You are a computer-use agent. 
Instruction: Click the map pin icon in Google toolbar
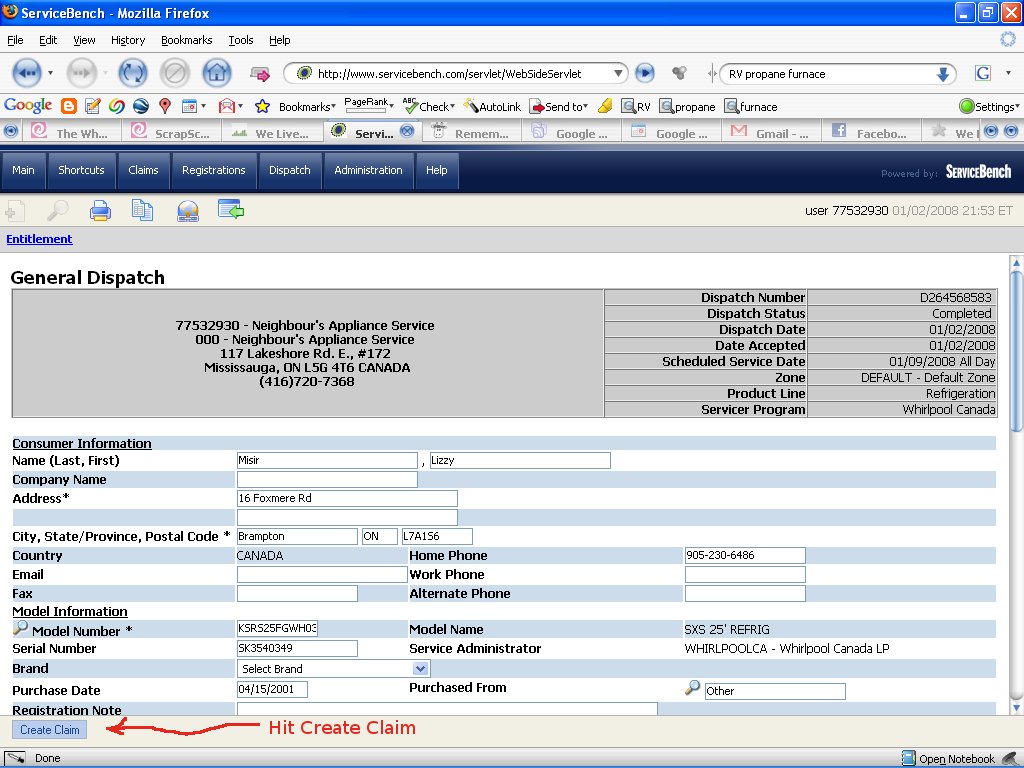tap(165, 106)
